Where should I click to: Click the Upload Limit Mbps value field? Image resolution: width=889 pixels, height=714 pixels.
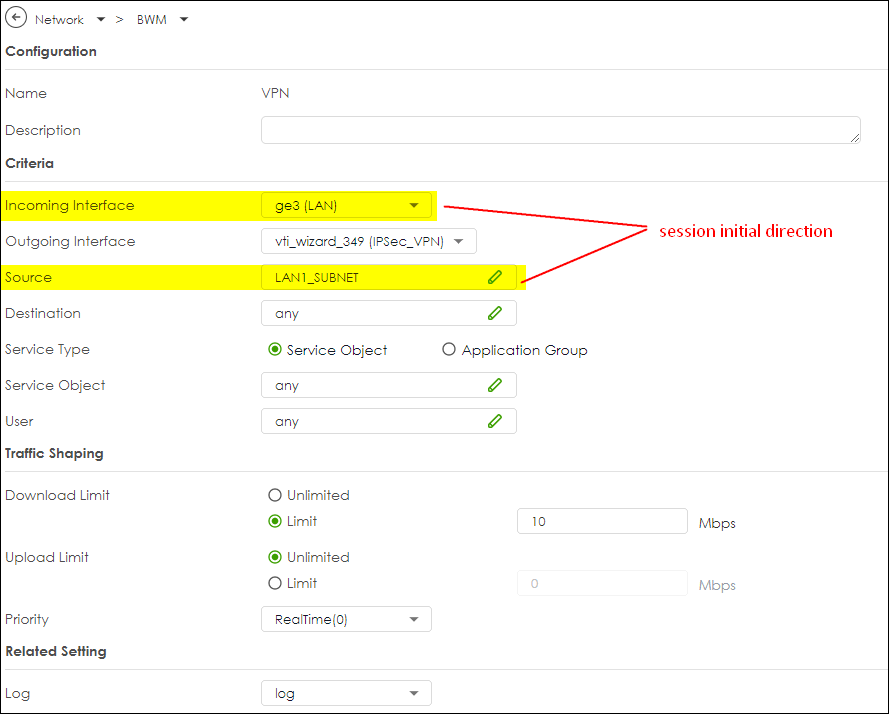[602, 584]
